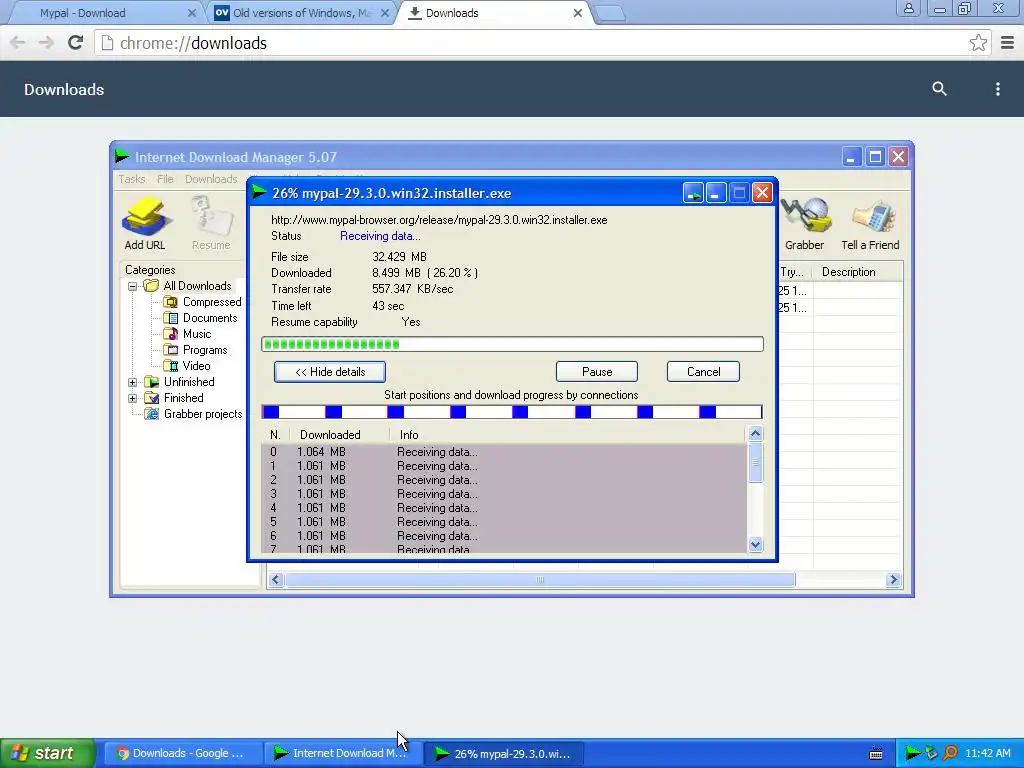Click the blue connections progress bar

[x=512, y=412]
